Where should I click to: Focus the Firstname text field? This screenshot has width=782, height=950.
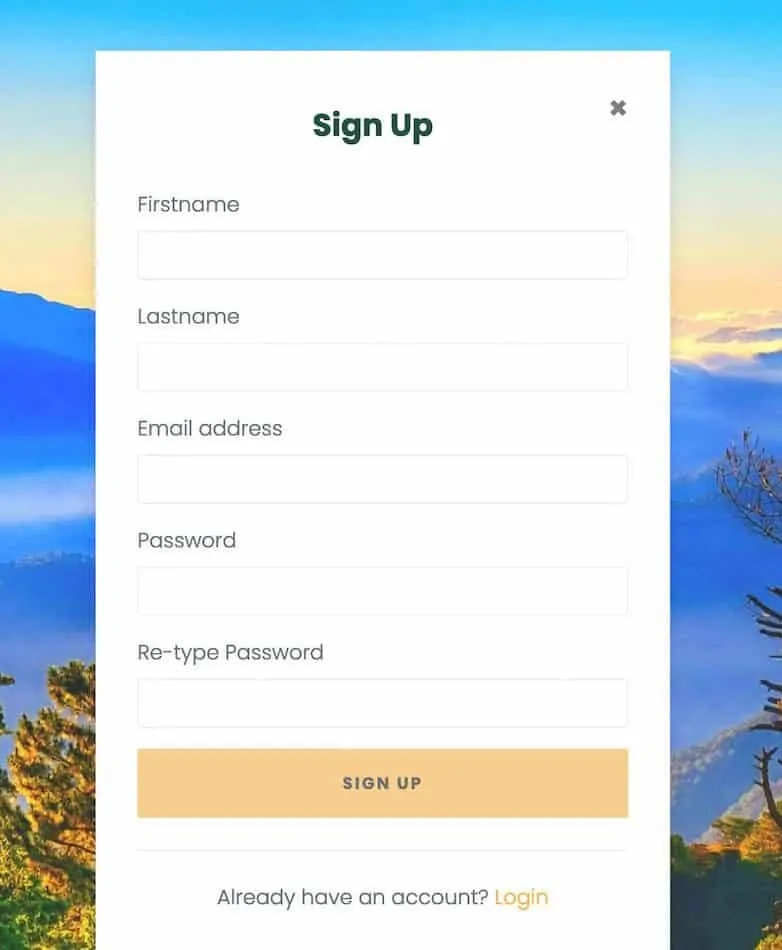[382, 255]
